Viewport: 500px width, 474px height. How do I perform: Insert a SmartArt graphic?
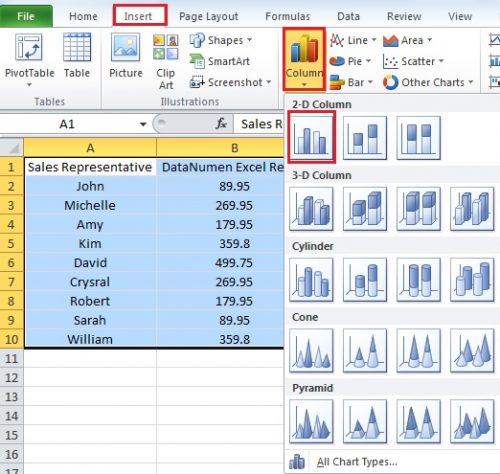pyautogui.click(x=220, y=61)
